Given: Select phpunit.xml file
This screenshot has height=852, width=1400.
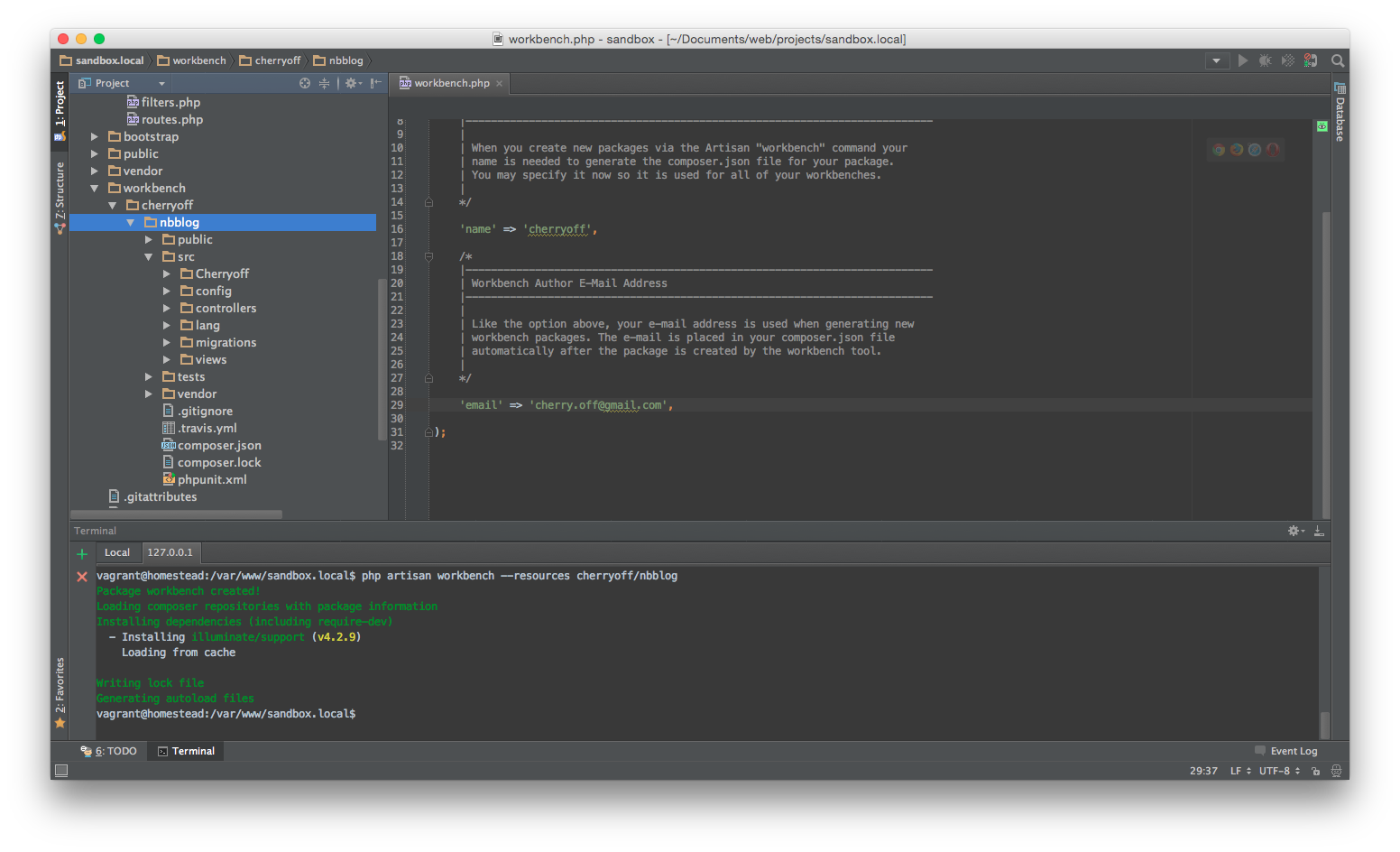Looking at the screenshot, I should [205, 480].
